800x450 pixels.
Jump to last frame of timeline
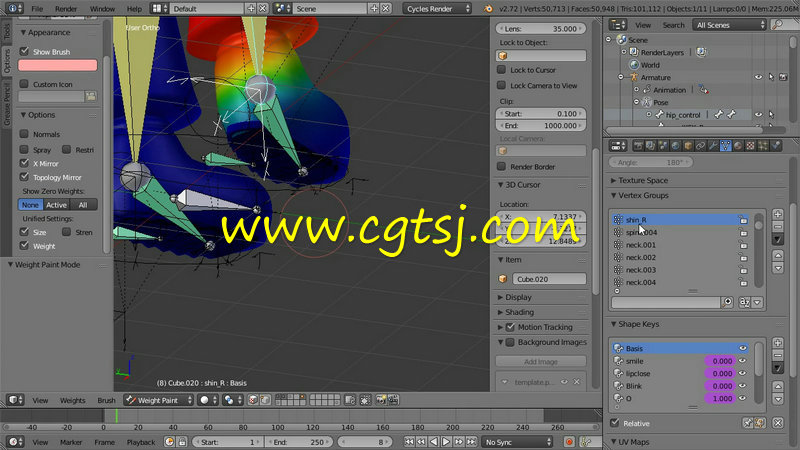coord(471,442)
